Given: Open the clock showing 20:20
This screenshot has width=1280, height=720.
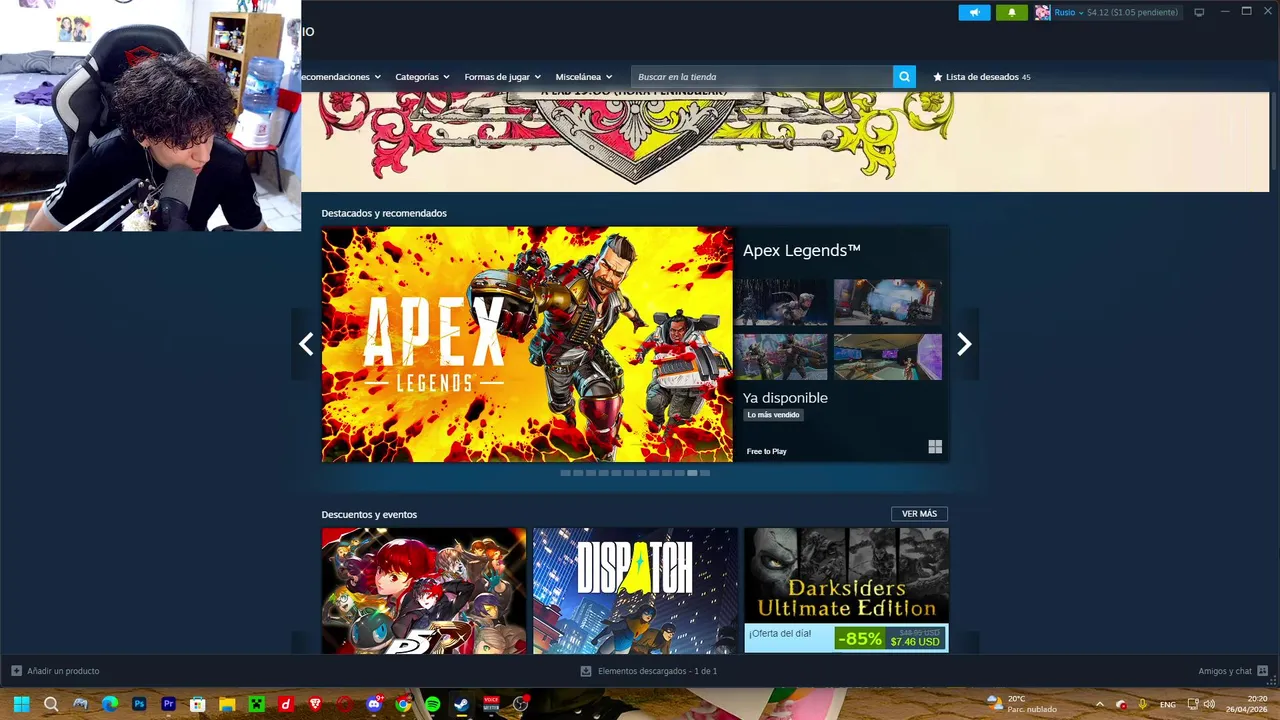Looking at the screenshot, I should pos(1247,704).
